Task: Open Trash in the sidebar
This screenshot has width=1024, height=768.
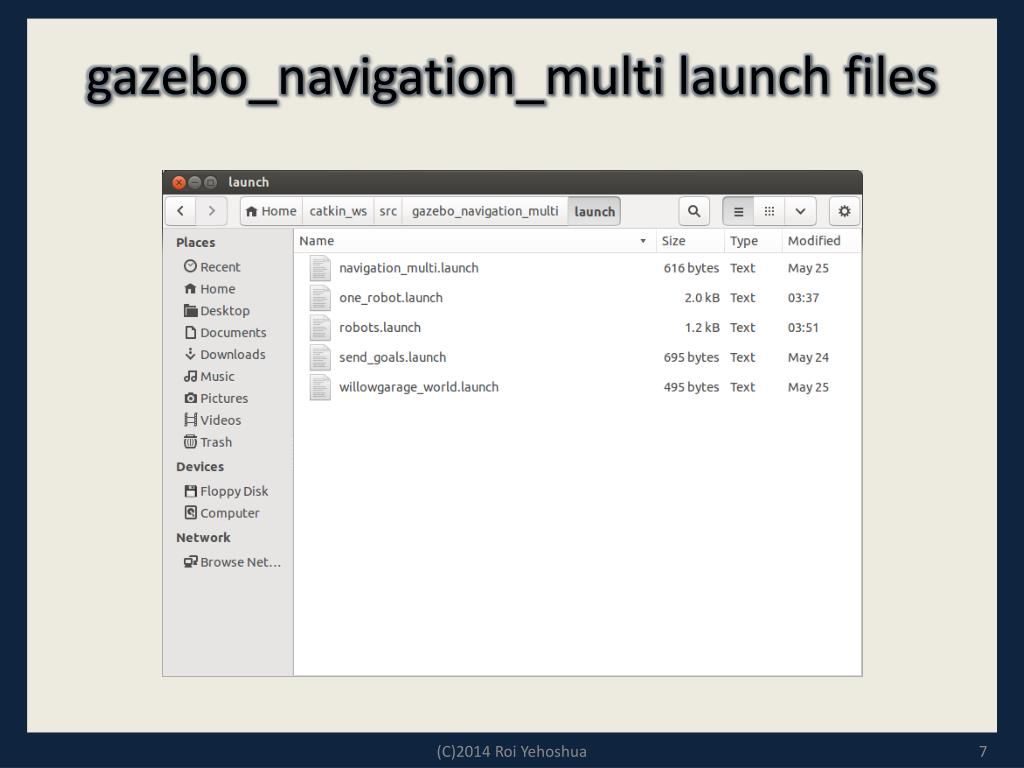Action: [208, 442]
